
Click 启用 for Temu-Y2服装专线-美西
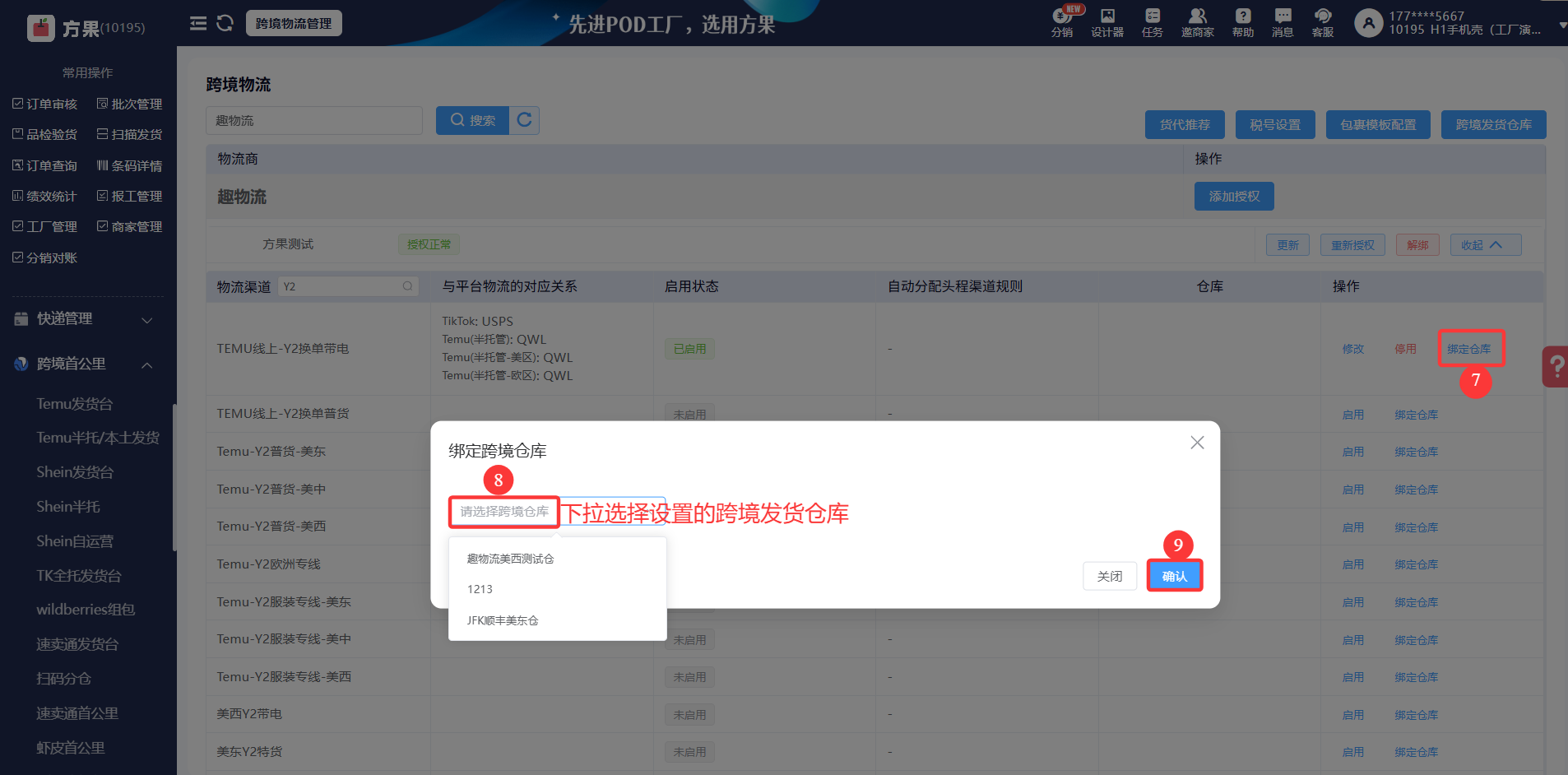1353,677
